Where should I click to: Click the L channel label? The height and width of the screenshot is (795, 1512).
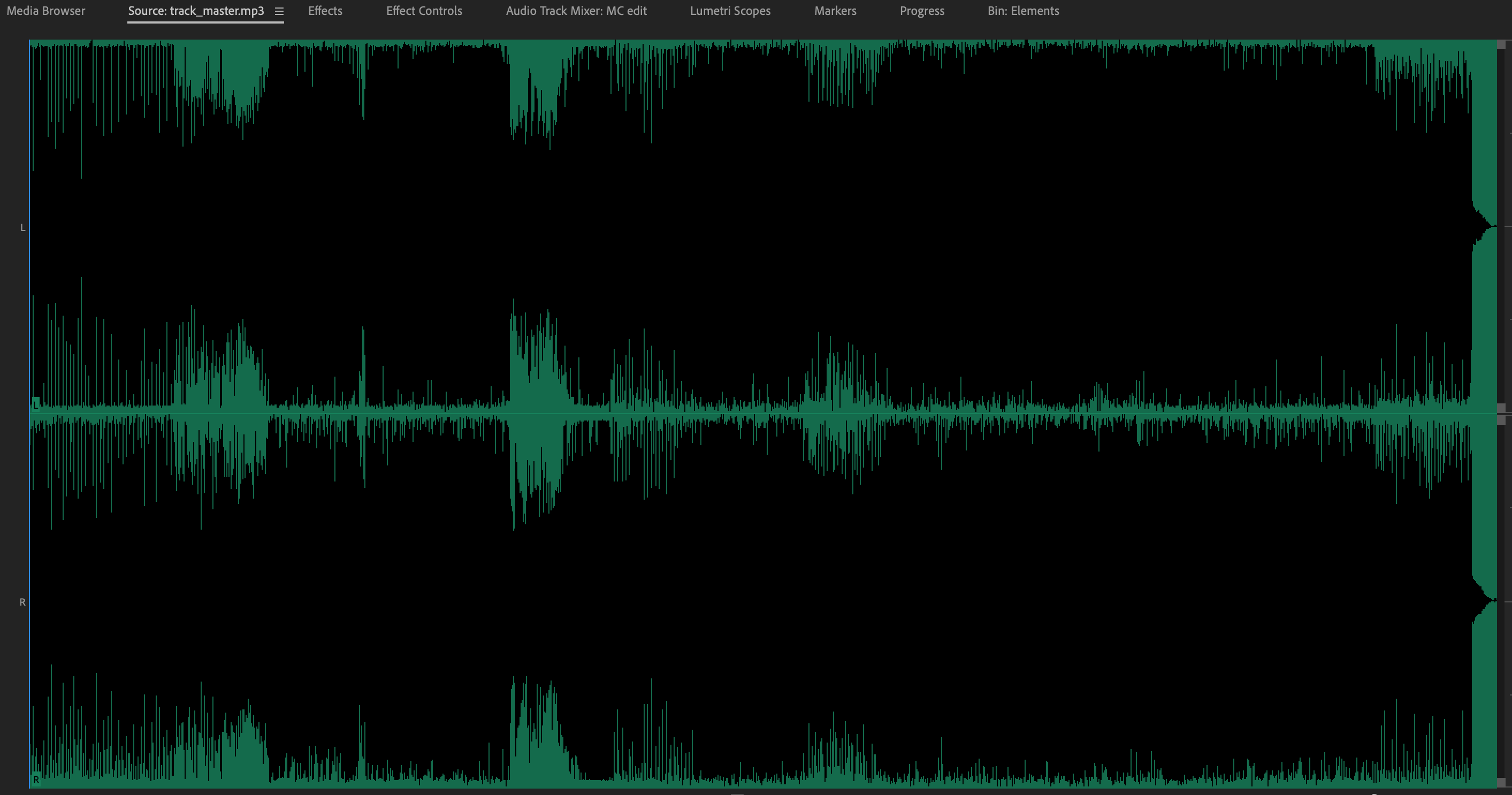point(22,228)
